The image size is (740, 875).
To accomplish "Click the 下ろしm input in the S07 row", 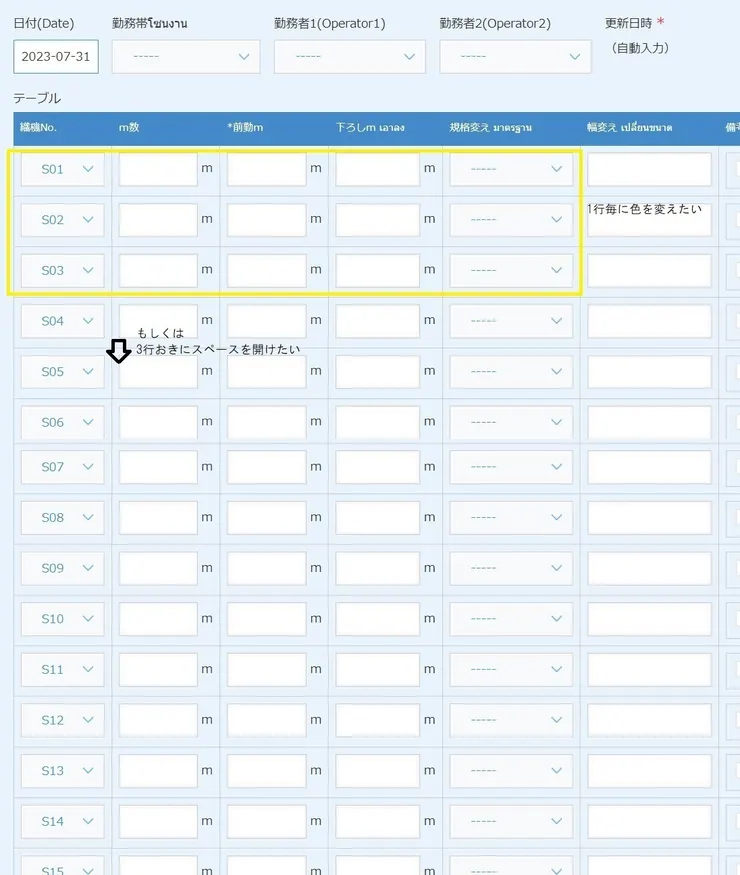I will (x=377, y=467).
